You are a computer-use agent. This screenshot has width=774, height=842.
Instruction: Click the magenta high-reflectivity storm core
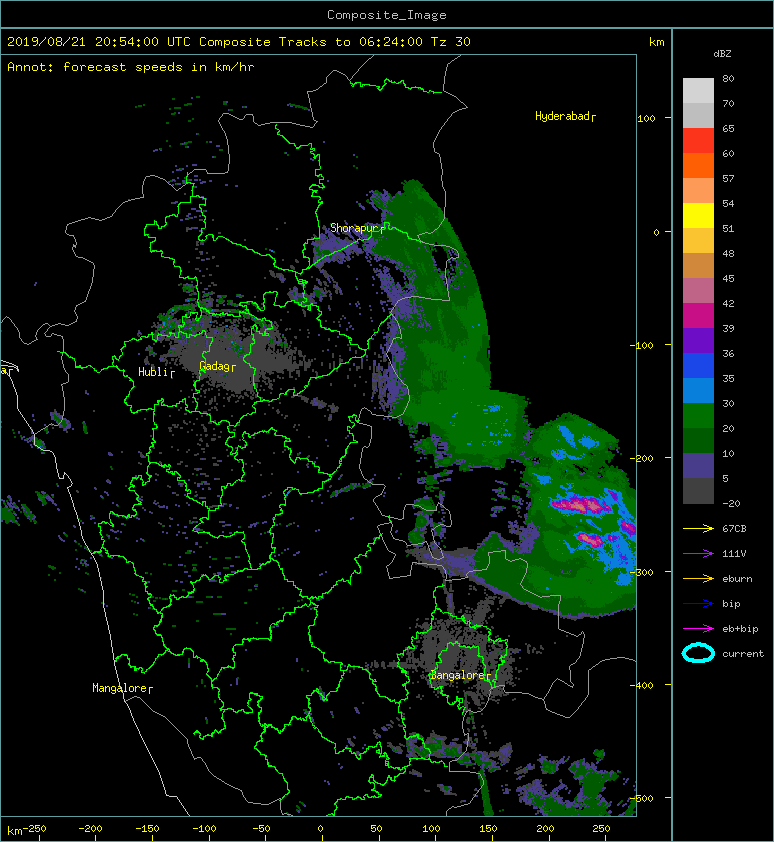click(580, 505)
